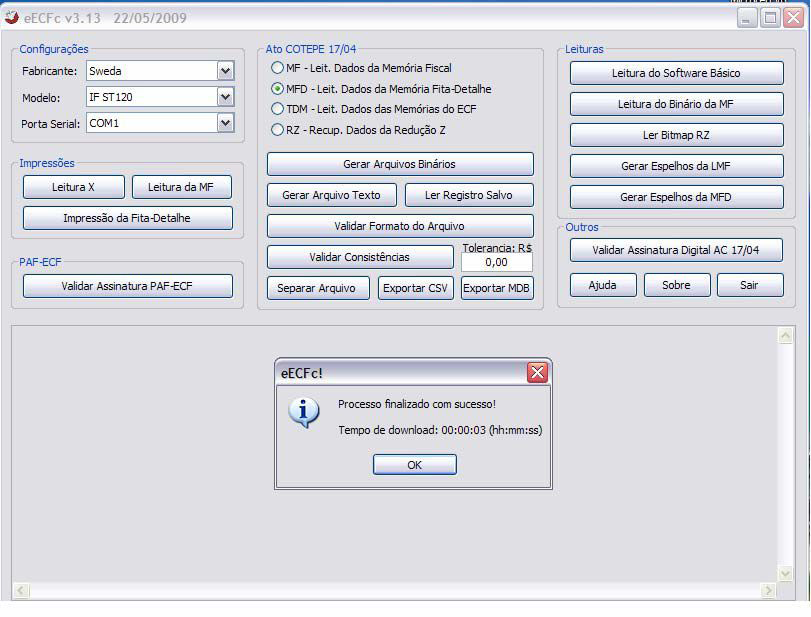Click Ler Bitmap RZ button
811x617 pixels.
676,135
